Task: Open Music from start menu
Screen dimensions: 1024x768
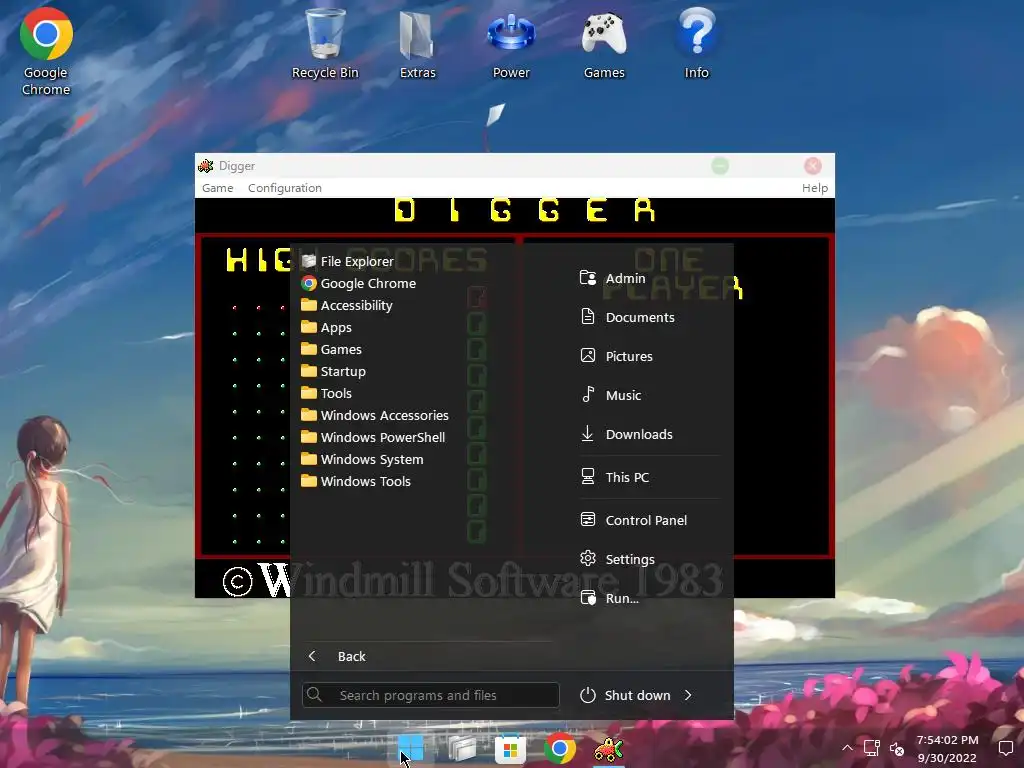Action: point(611,395)
